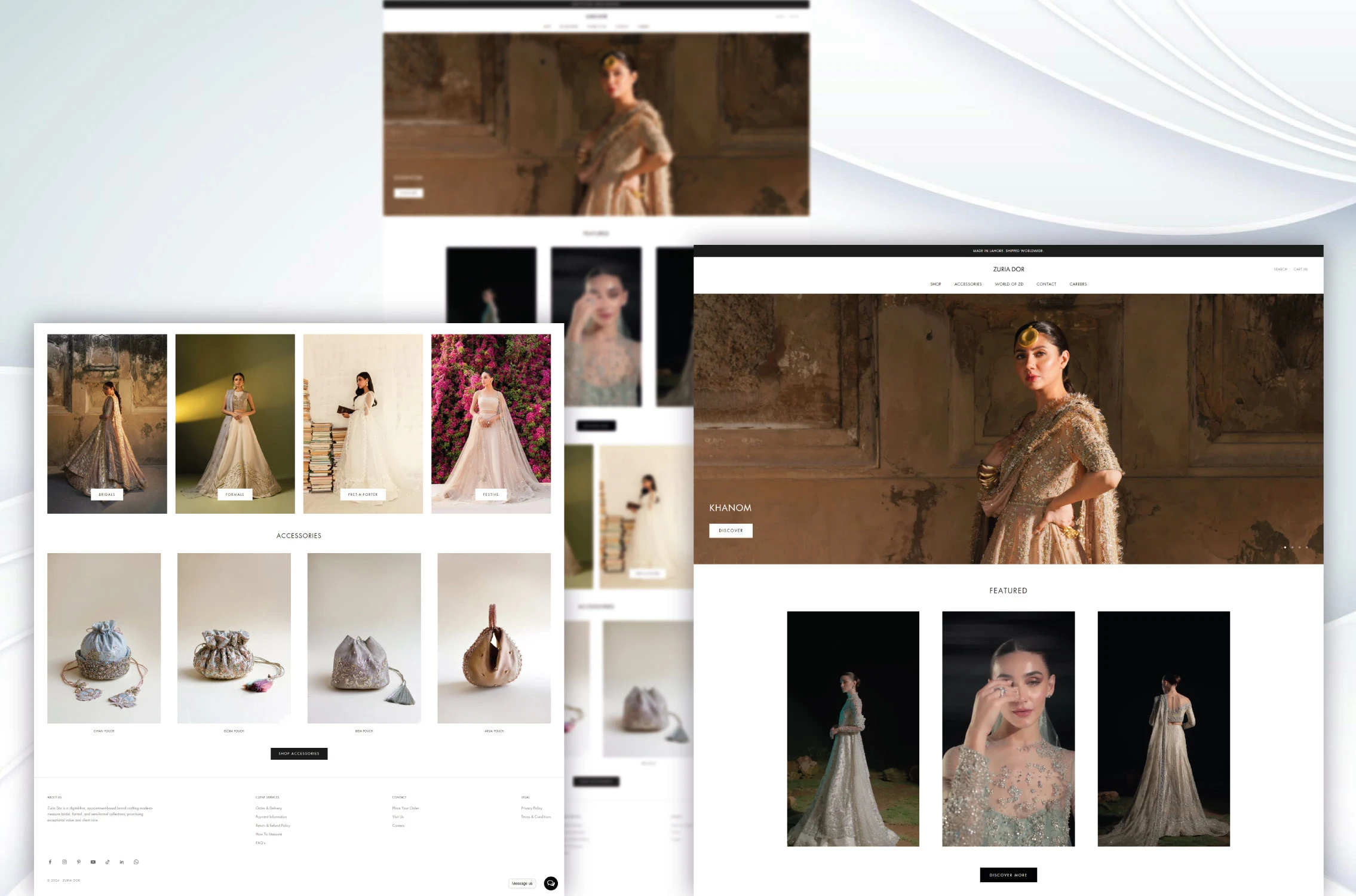
Task: Open the CART (0) link
Action: click(1300, 269)
